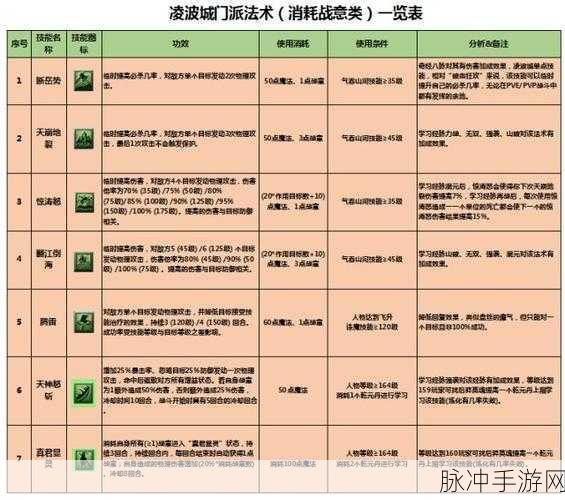The height and width of the screenshot is (500, 565).
Task: Select serial number 1 cell
Action: [x=19, y=81]
